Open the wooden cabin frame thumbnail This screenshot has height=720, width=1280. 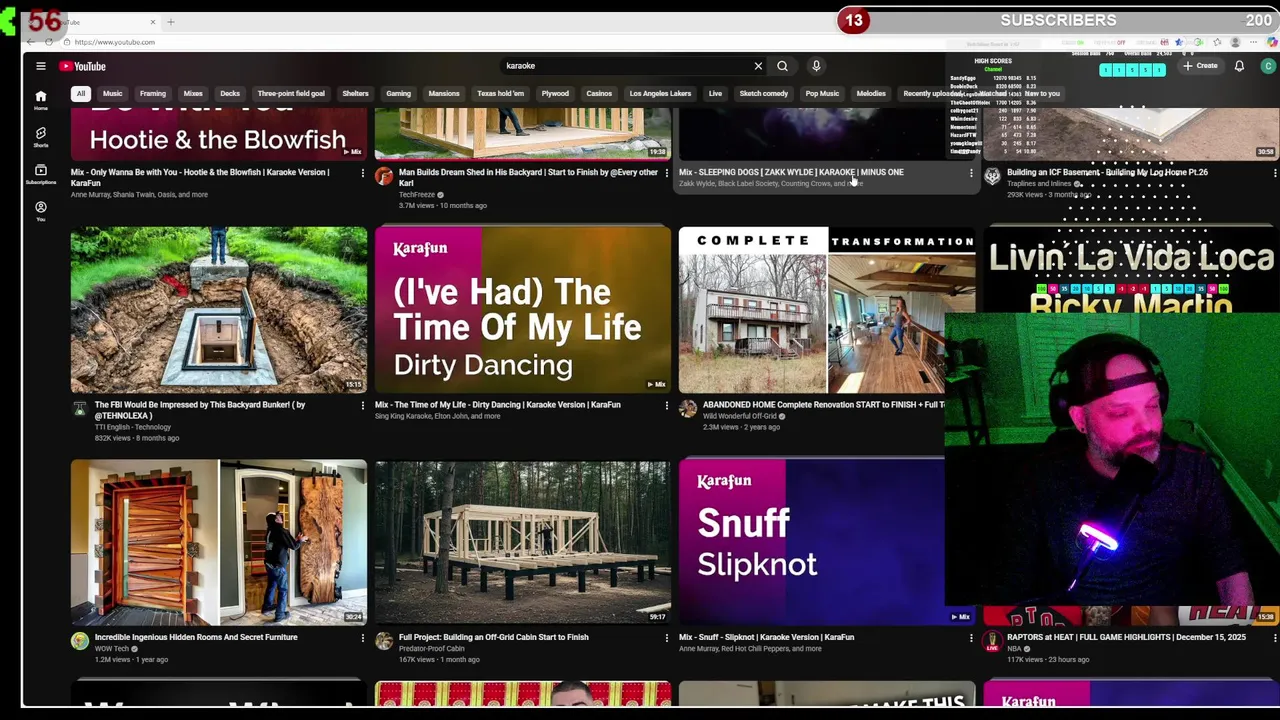pyautogui.click(x=523, y=542)
